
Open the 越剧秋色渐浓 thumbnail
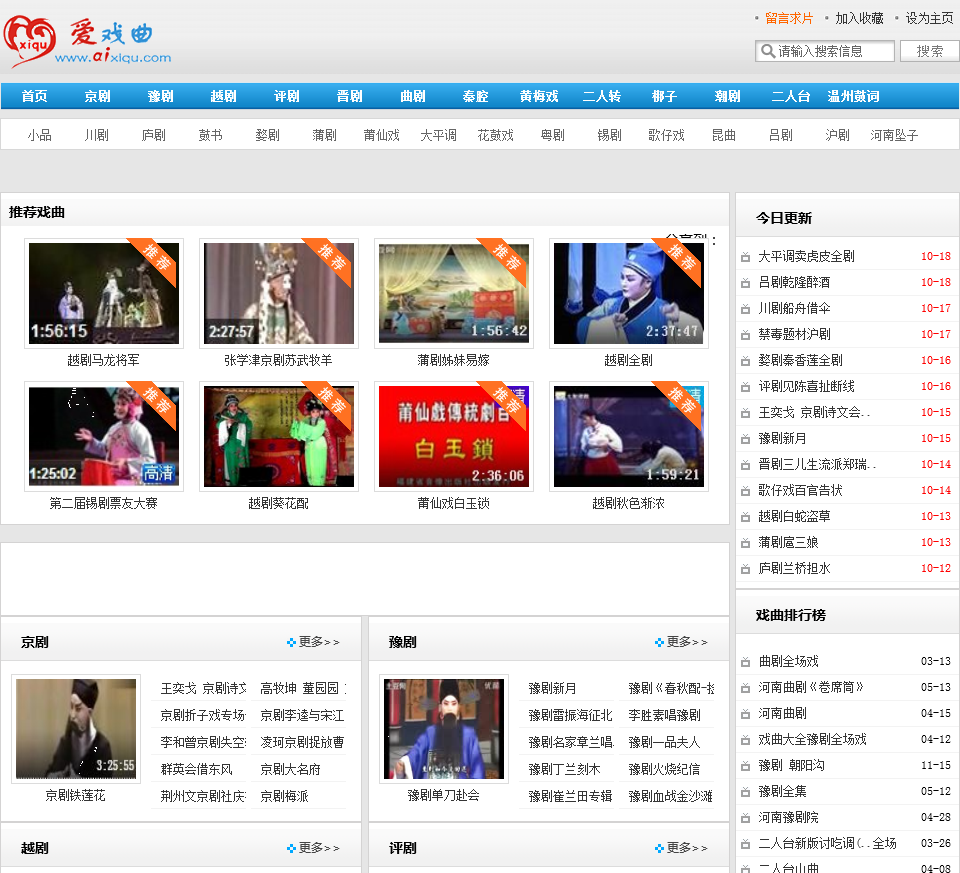click(629, 436)
